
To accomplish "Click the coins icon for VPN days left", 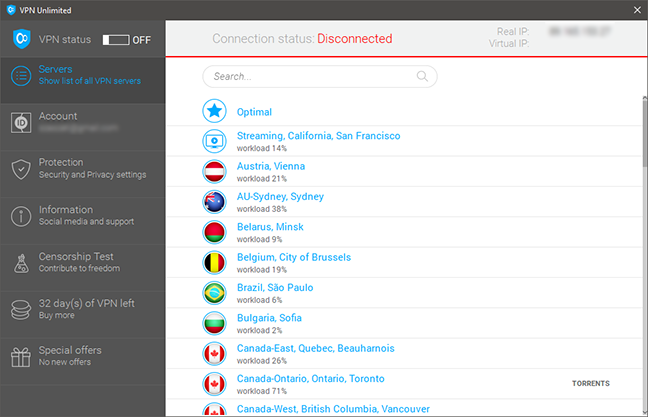I will coord(21,310).
